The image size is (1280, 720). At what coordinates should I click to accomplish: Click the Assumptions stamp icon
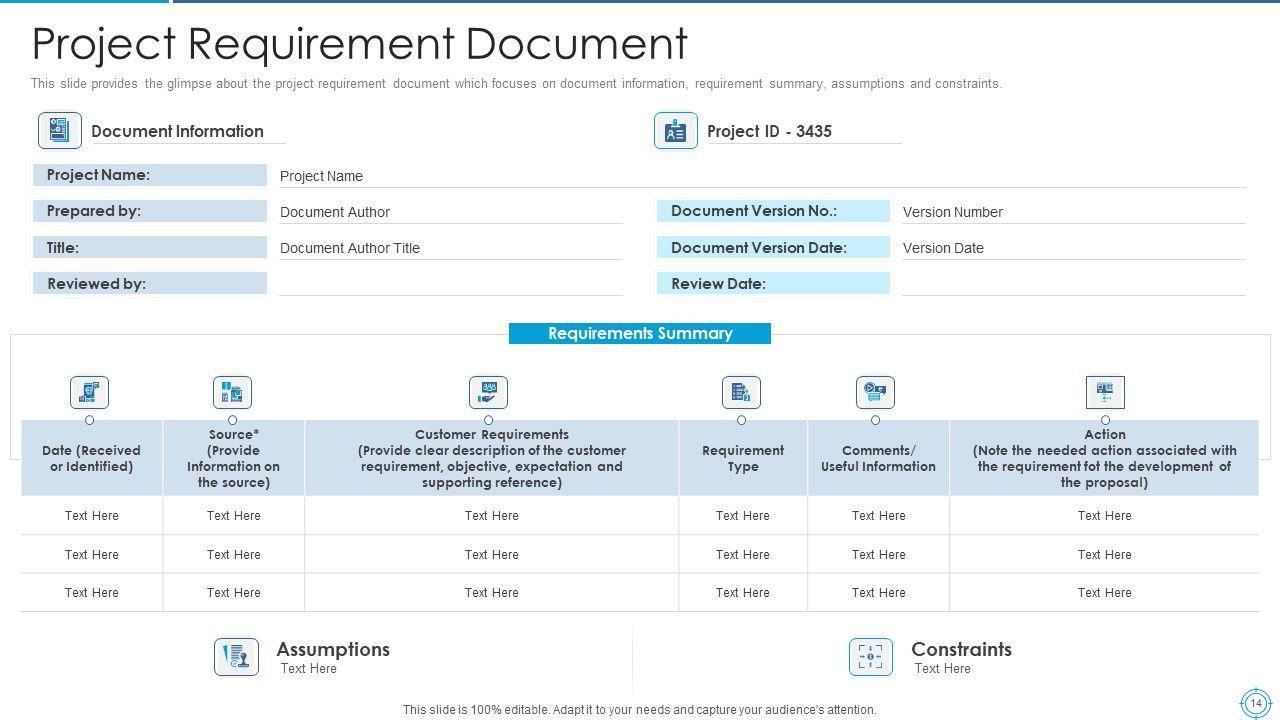tap(236, 657)
